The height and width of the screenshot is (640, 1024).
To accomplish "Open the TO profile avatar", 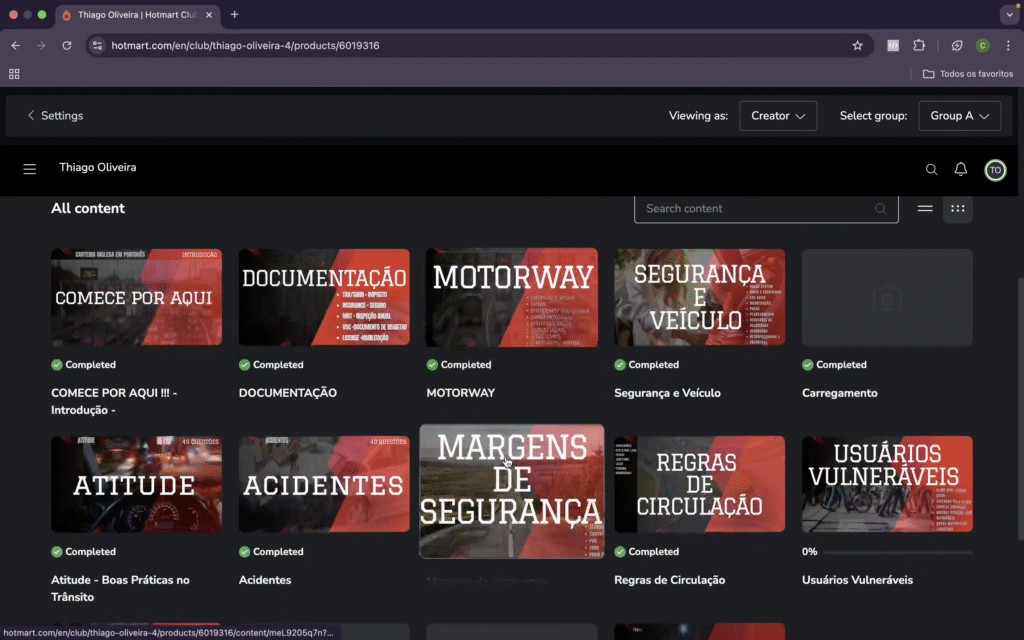I will [x=994, y=170].
